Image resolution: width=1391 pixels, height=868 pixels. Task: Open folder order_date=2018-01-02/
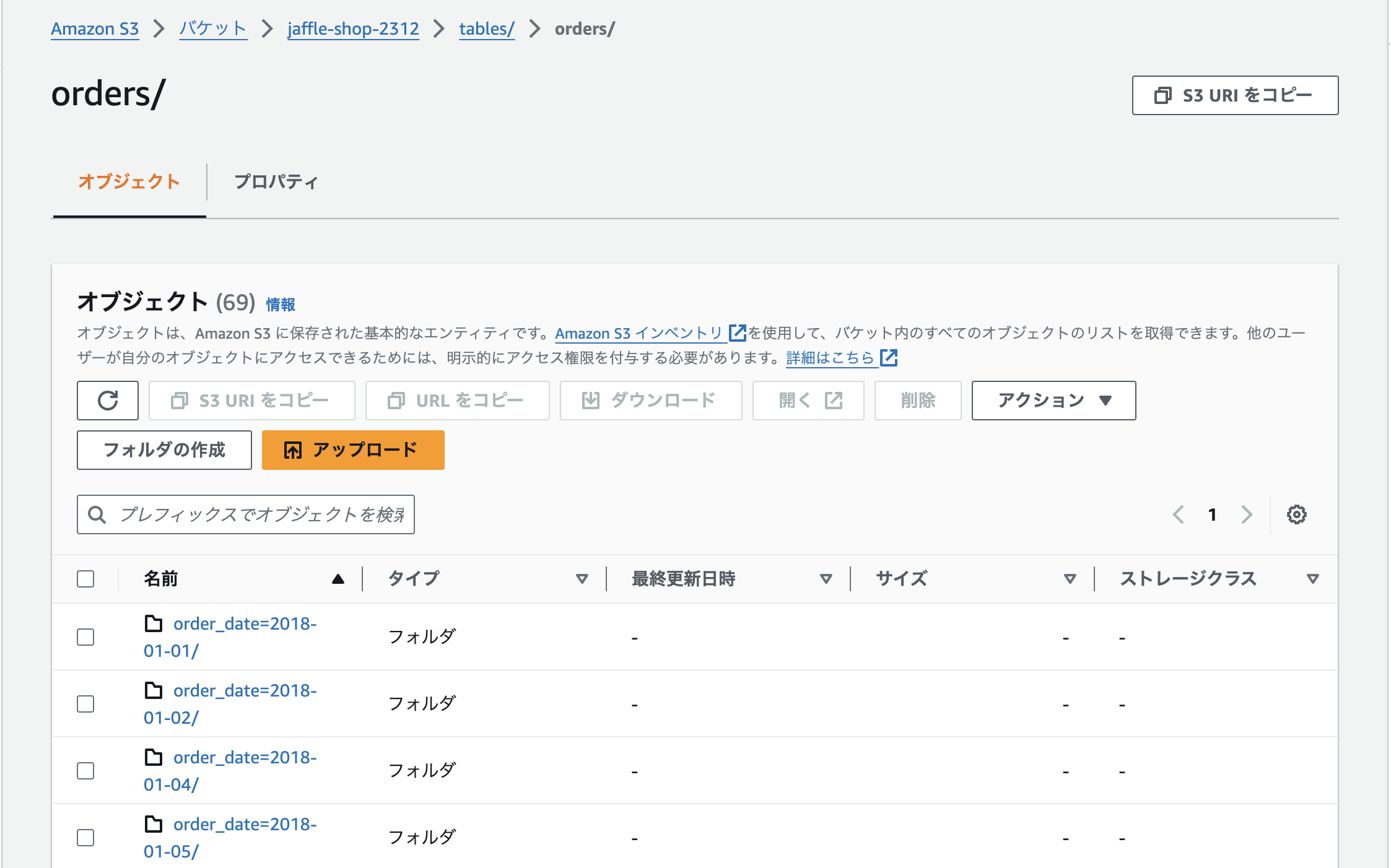pyautogui.click(x=230, y=704)
